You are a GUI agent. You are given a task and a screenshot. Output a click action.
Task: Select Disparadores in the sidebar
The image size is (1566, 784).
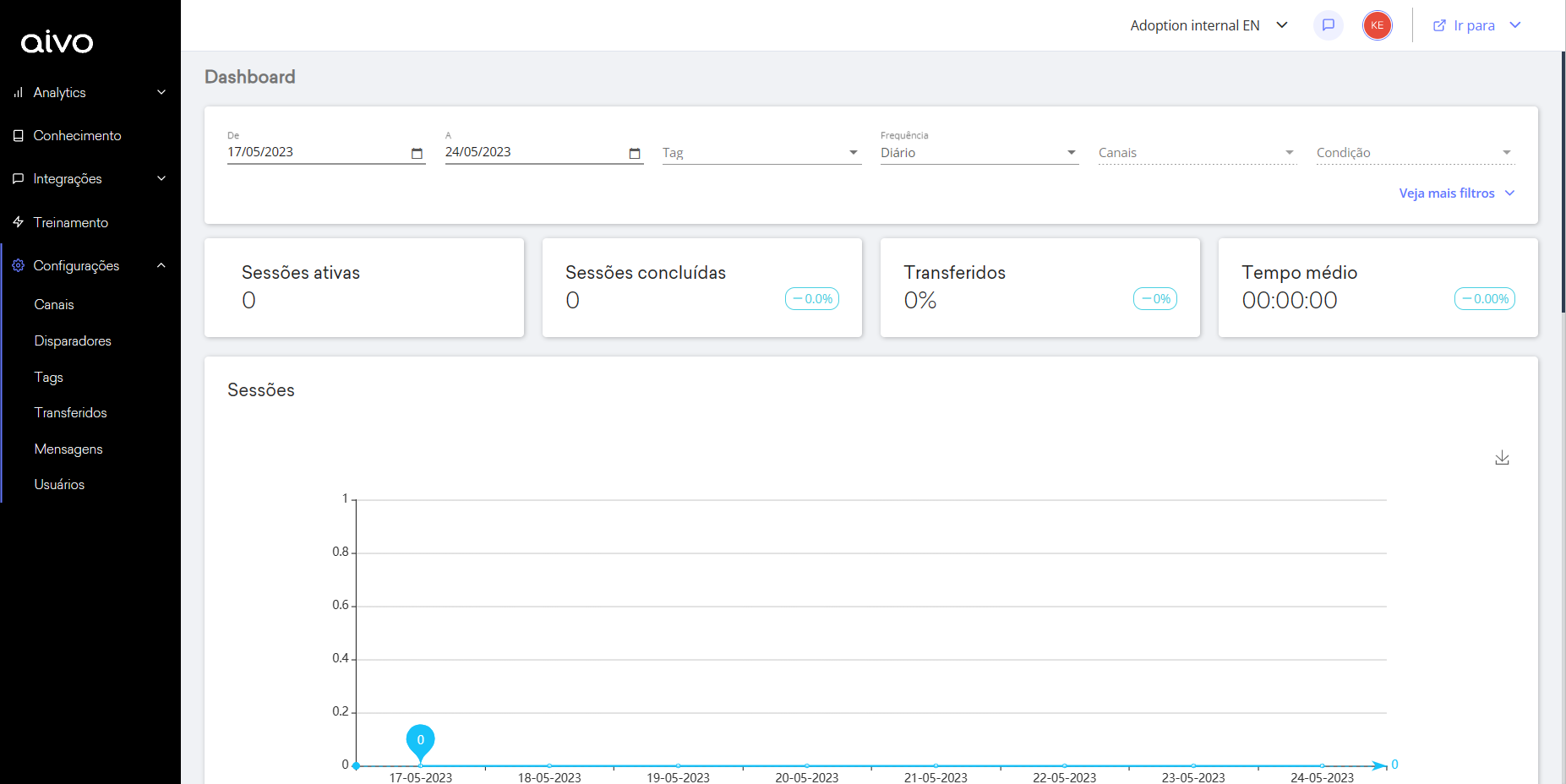pyautogui.click(x=73, y=341)
